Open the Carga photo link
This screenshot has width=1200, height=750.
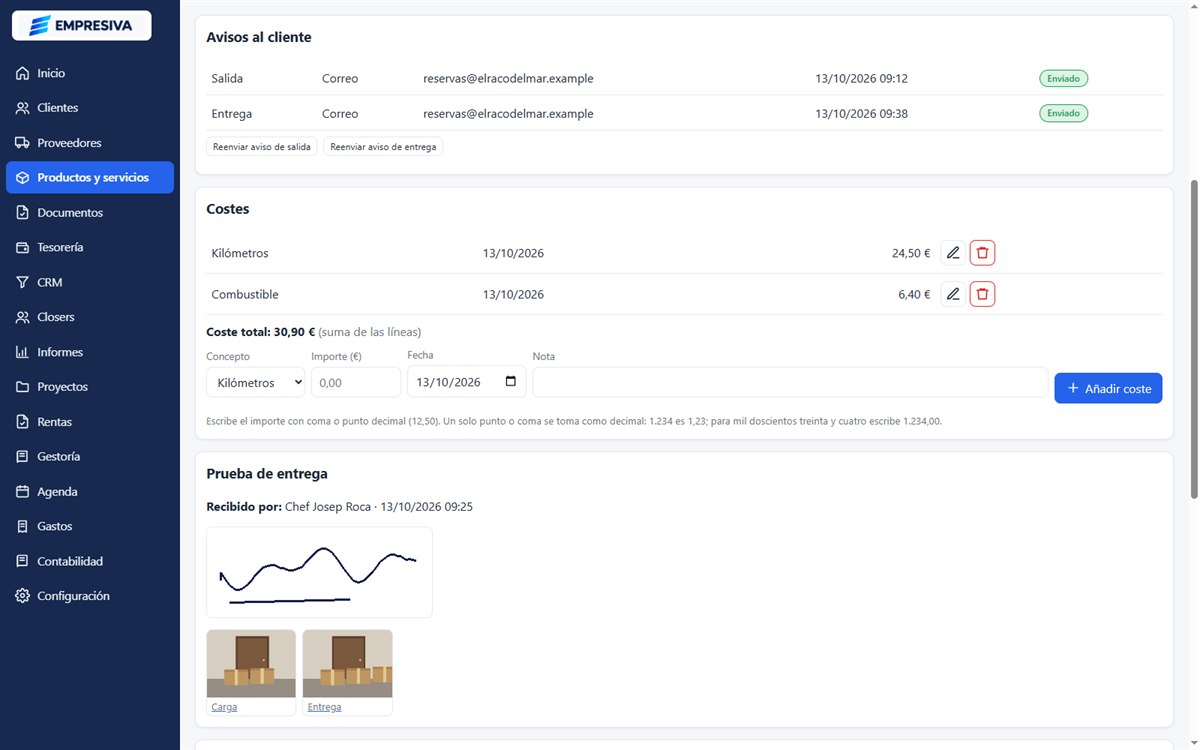tap(224, 707)
